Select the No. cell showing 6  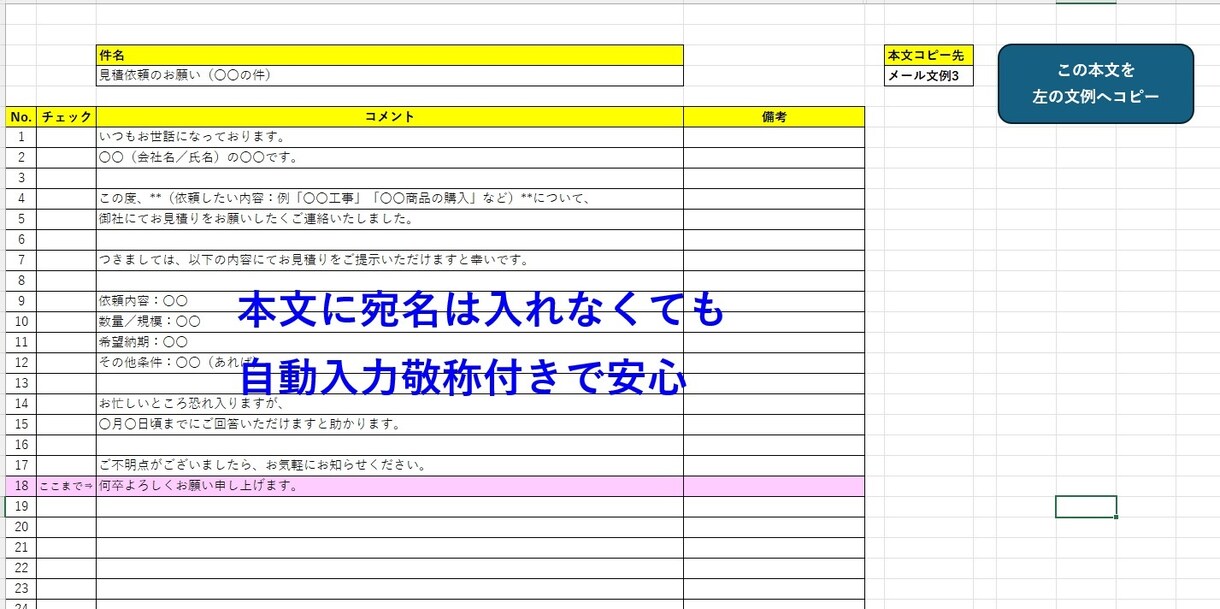[x=21, y=240]
